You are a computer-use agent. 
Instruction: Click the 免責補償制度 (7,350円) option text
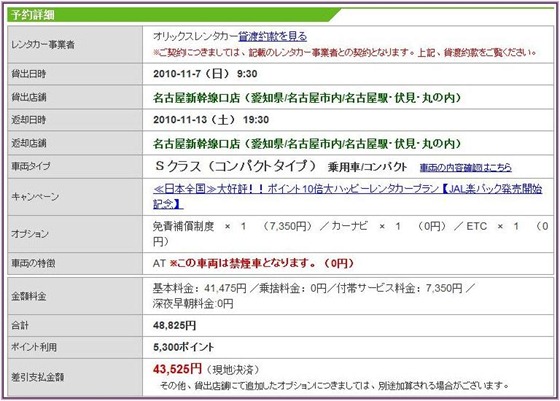pos(233,226)
